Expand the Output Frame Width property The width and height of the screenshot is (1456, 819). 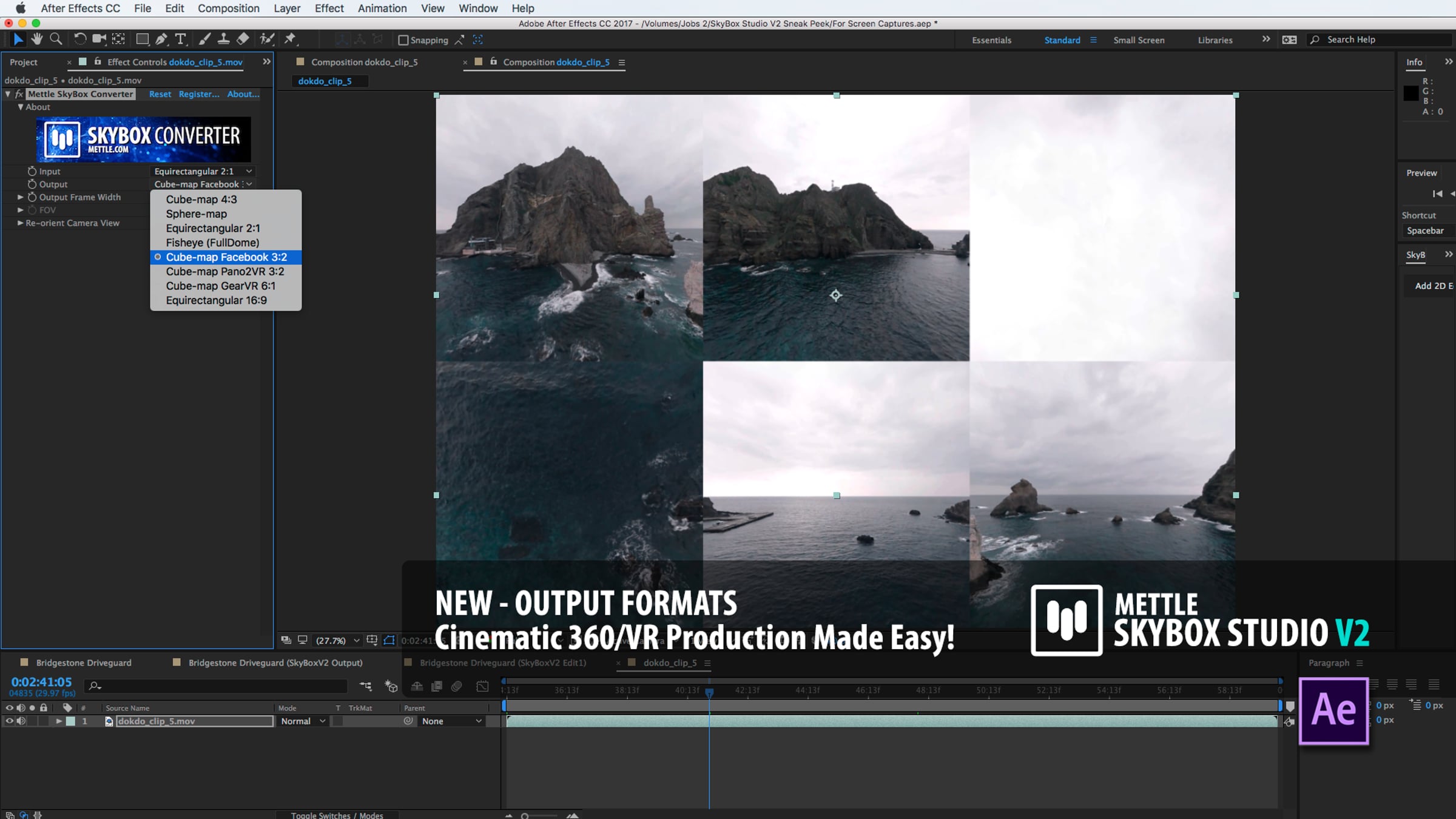click(x=21, y=197)
